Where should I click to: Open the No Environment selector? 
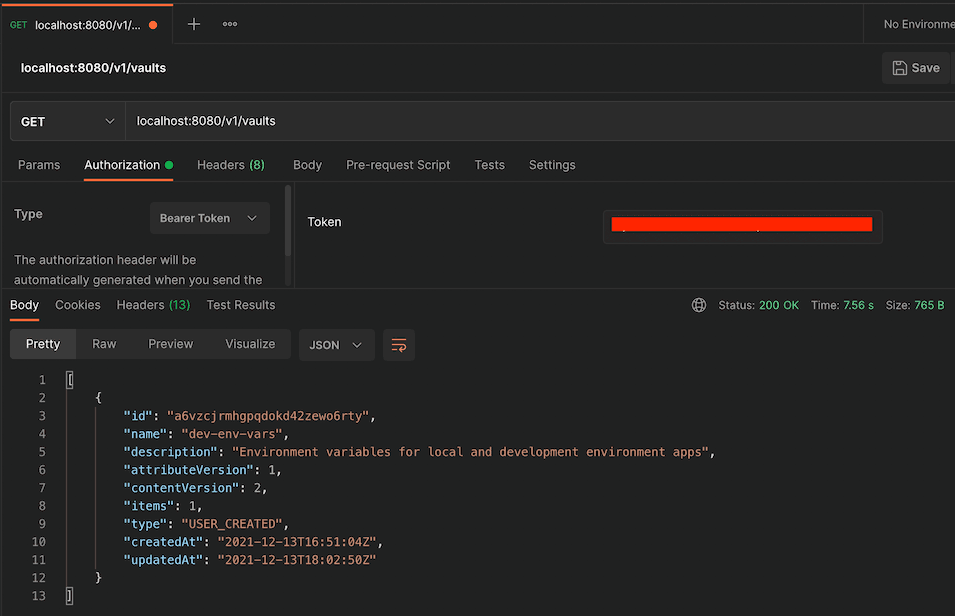(x=918, y=24)
